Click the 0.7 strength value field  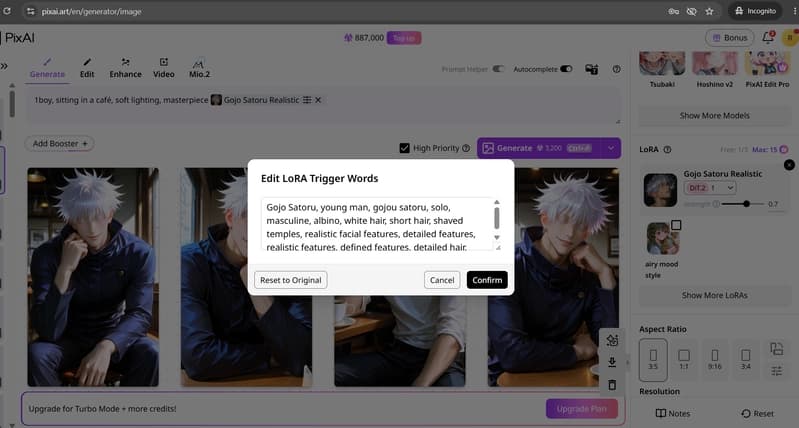(x=773, y=204)
